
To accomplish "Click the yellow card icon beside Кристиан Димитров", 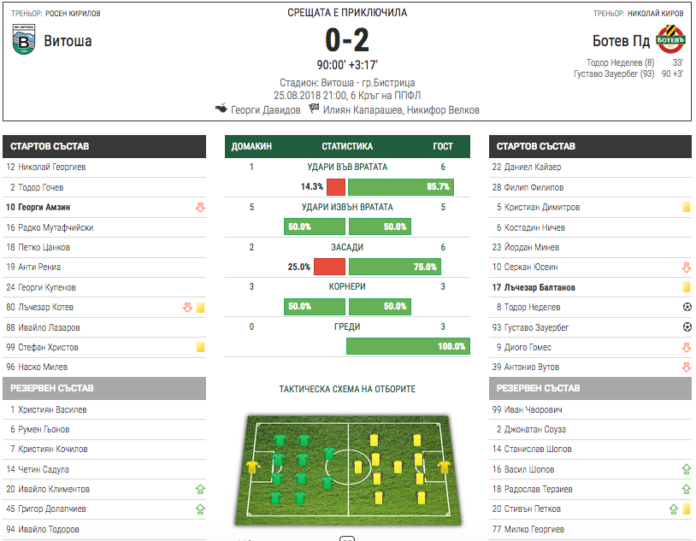I will click(686, 207).
